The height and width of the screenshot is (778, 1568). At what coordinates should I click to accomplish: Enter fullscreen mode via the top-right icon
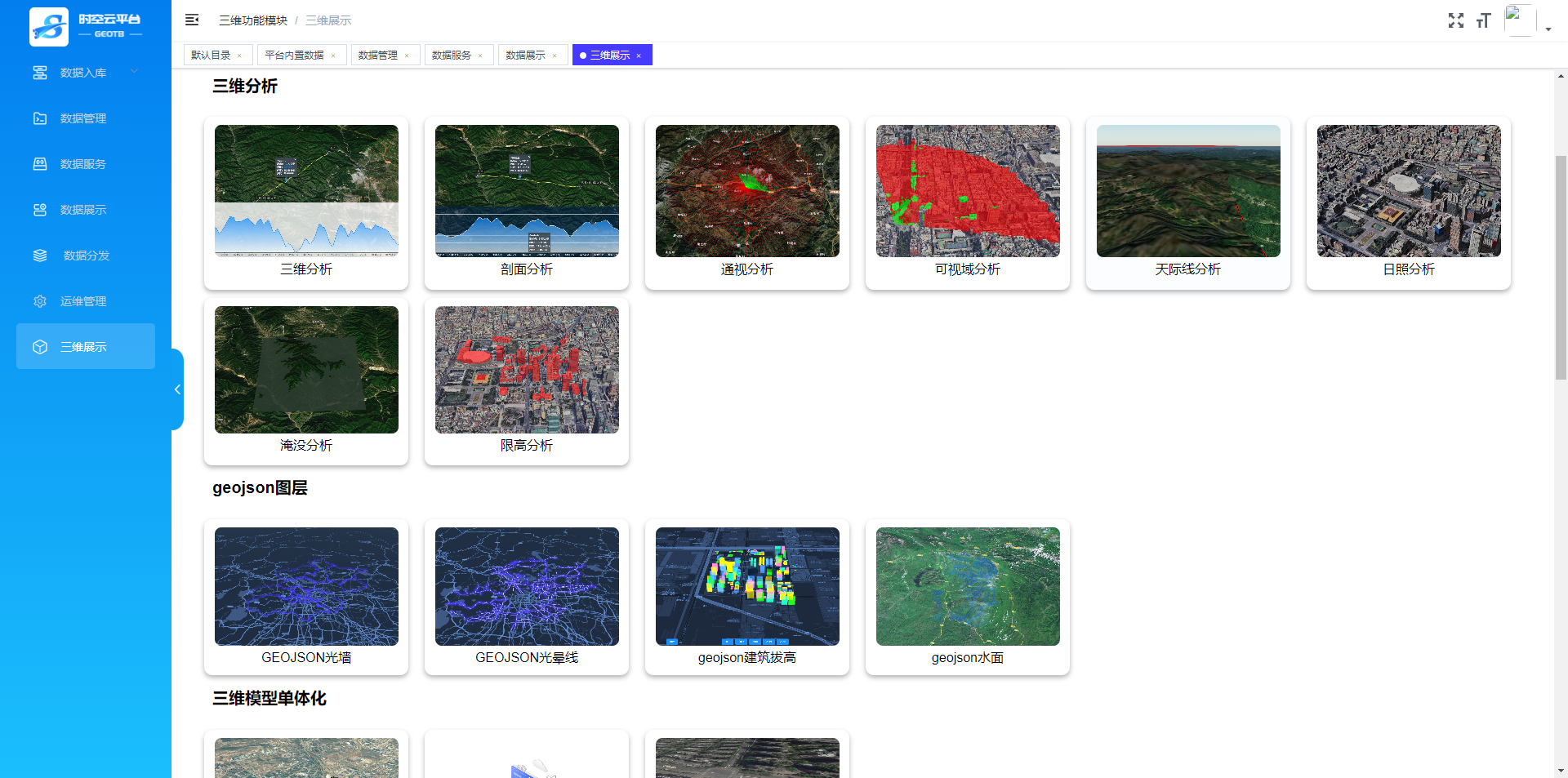coord(1455,20)
